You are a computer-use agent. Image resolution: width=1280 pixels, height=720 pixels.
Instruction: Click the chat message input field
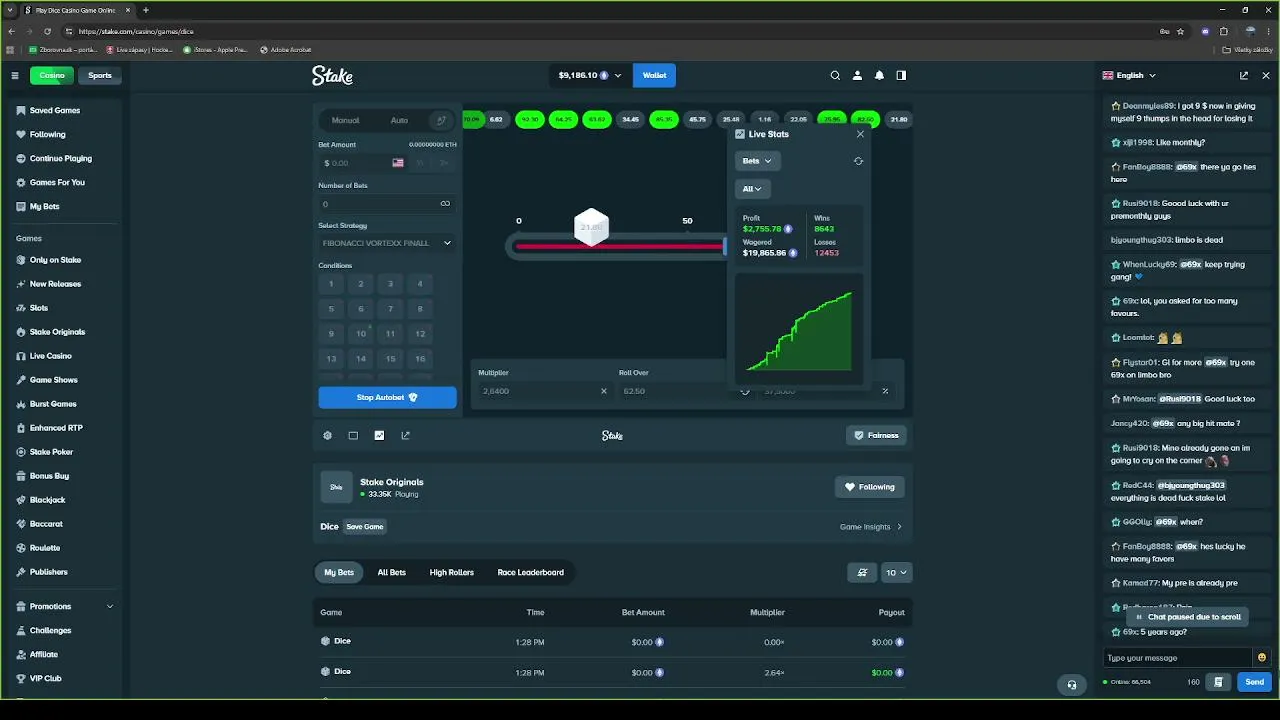click(x=1178, y=658)
